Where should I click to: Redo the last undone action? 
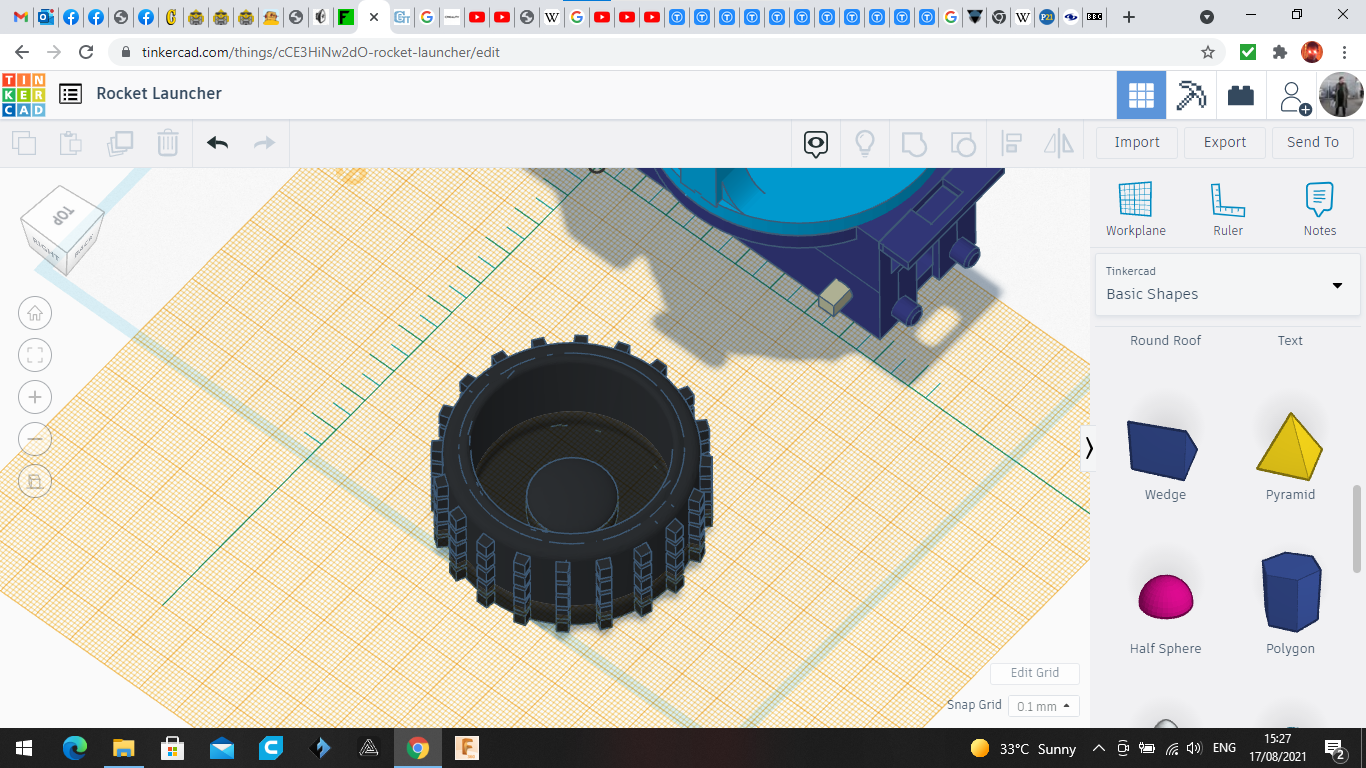(x=264, y=143)
